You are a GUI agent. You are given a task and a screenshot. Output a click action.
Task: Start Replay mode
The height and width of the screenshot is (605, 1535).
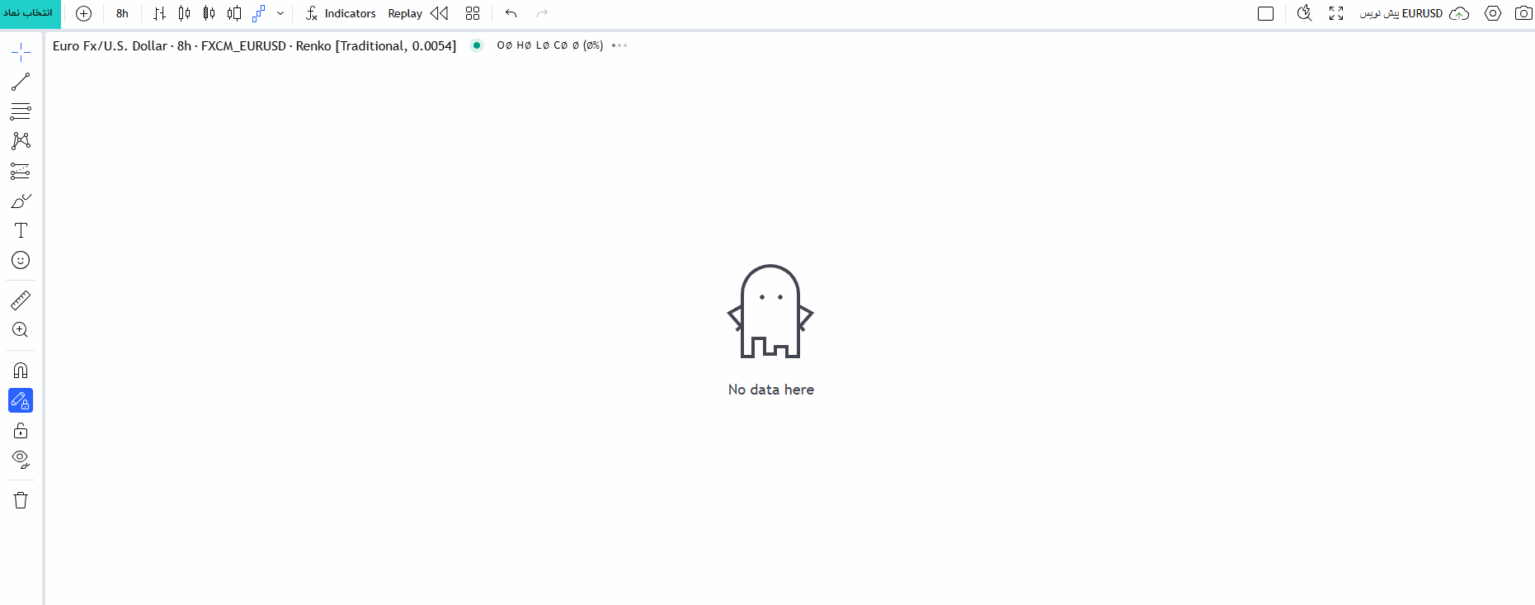click(x=417, y=14)
